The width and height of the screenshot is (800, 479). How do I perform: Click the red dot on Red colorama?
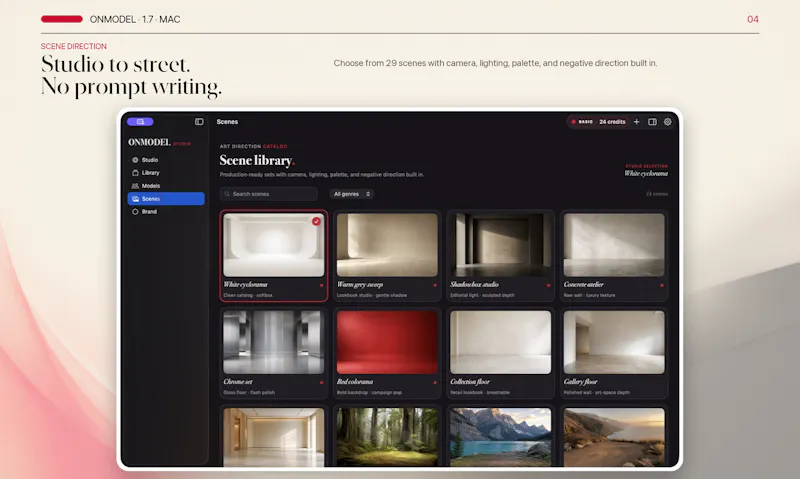435,382
